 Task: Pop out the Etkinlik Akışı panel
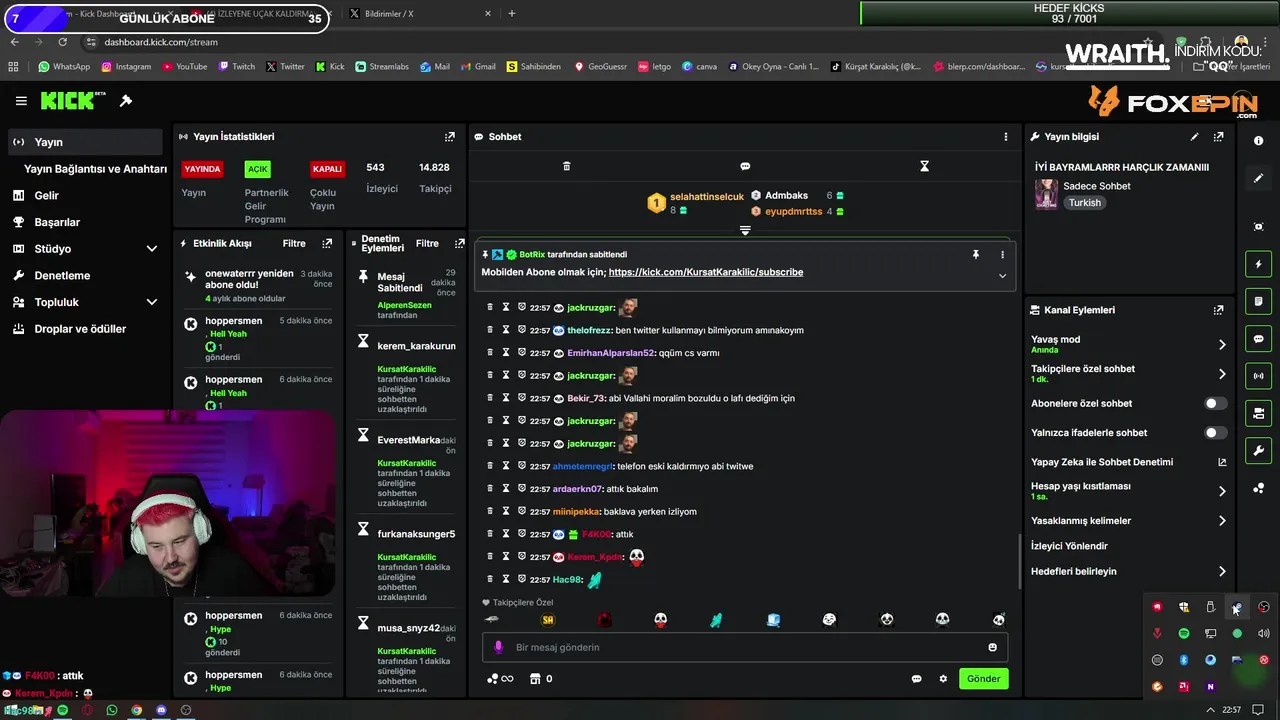click(x=327, y=243)
